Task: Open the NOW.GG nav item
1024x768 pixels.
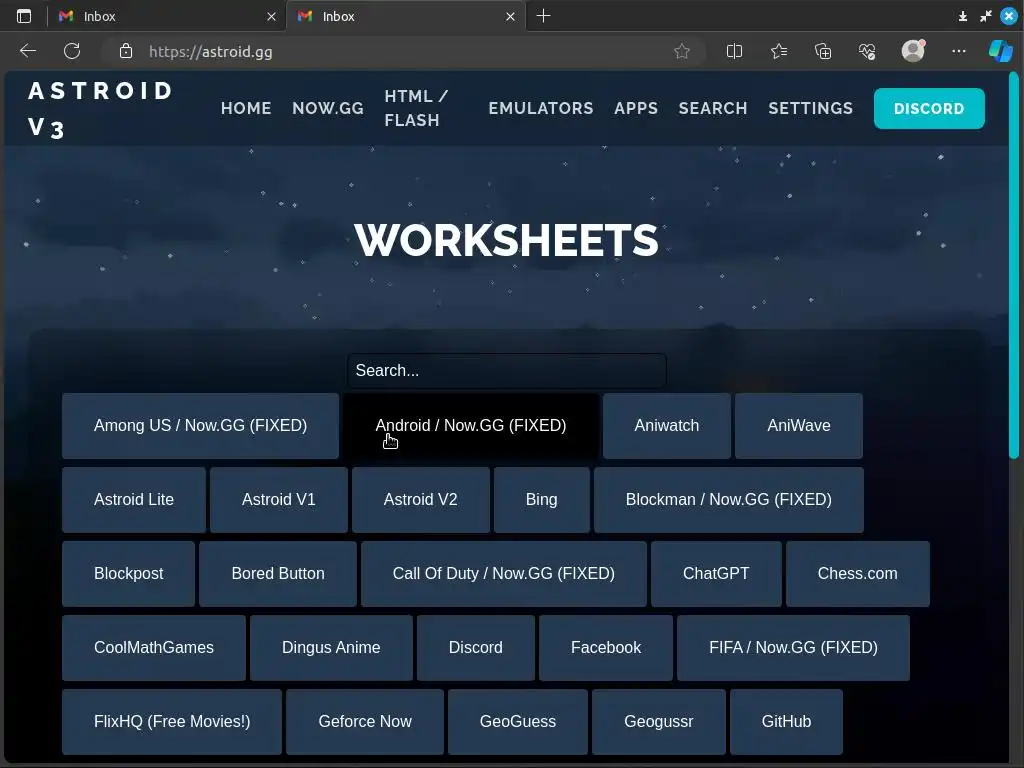Action: click(x=328, y=108)
